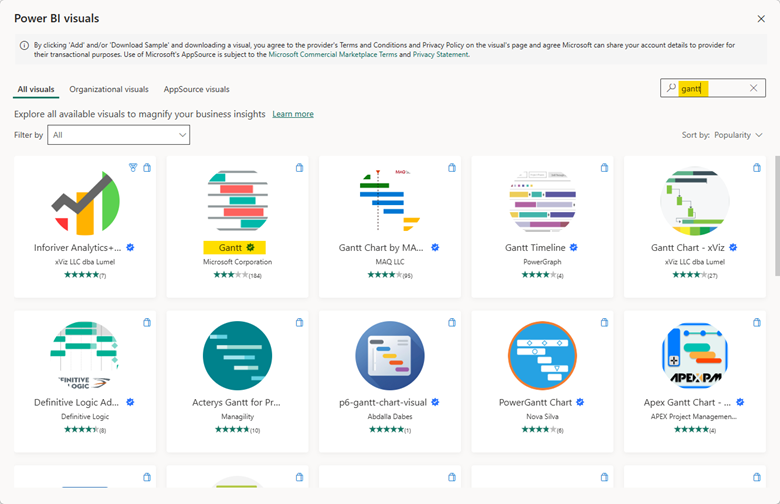The image size is (780, 504).
Task: Open the Acterys Gantt teal thumbnail
Action: click(237, 355)
